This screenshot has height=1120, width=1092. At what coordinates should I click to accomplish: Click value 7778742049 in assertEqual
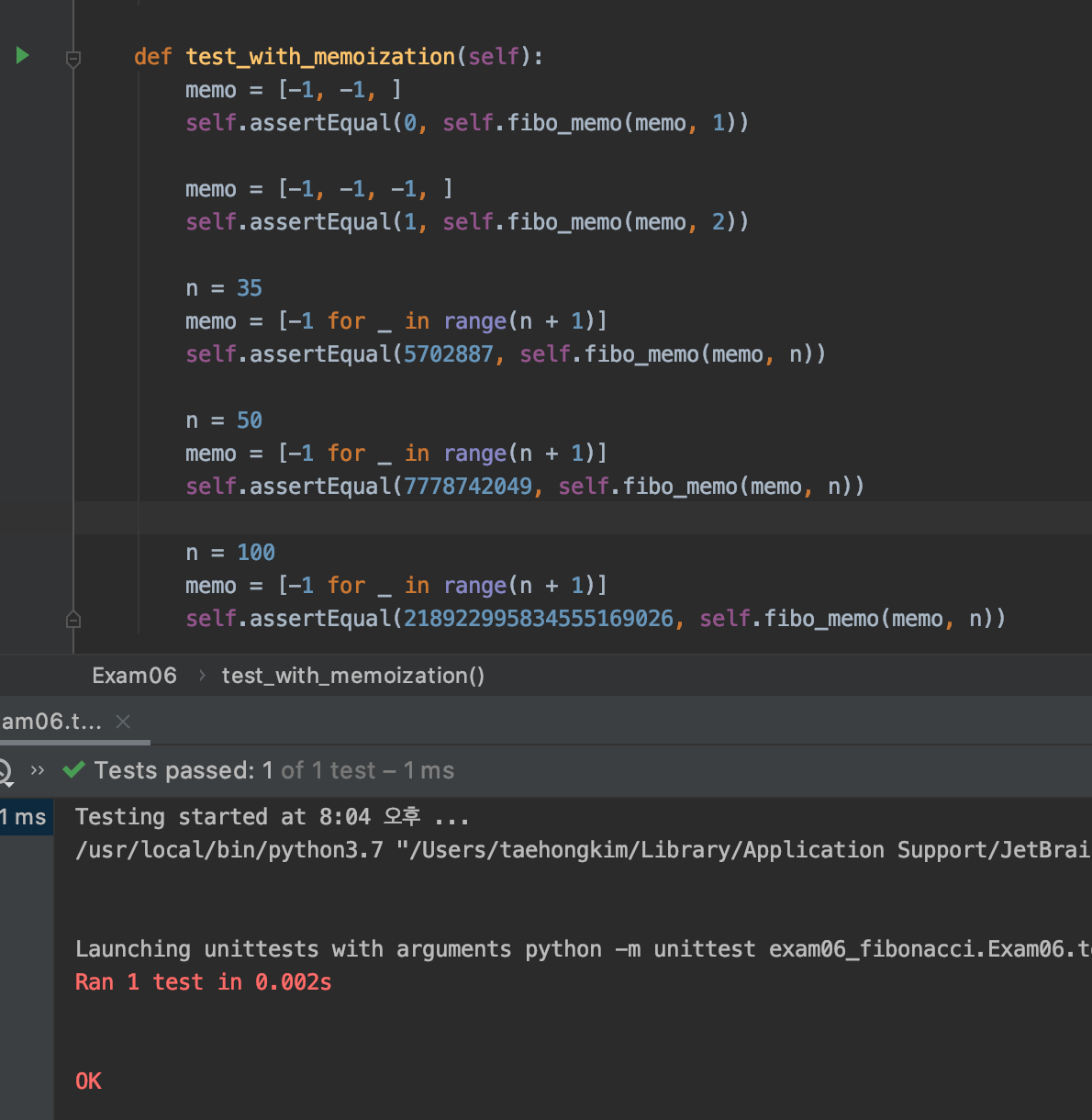tap(468, 487)
